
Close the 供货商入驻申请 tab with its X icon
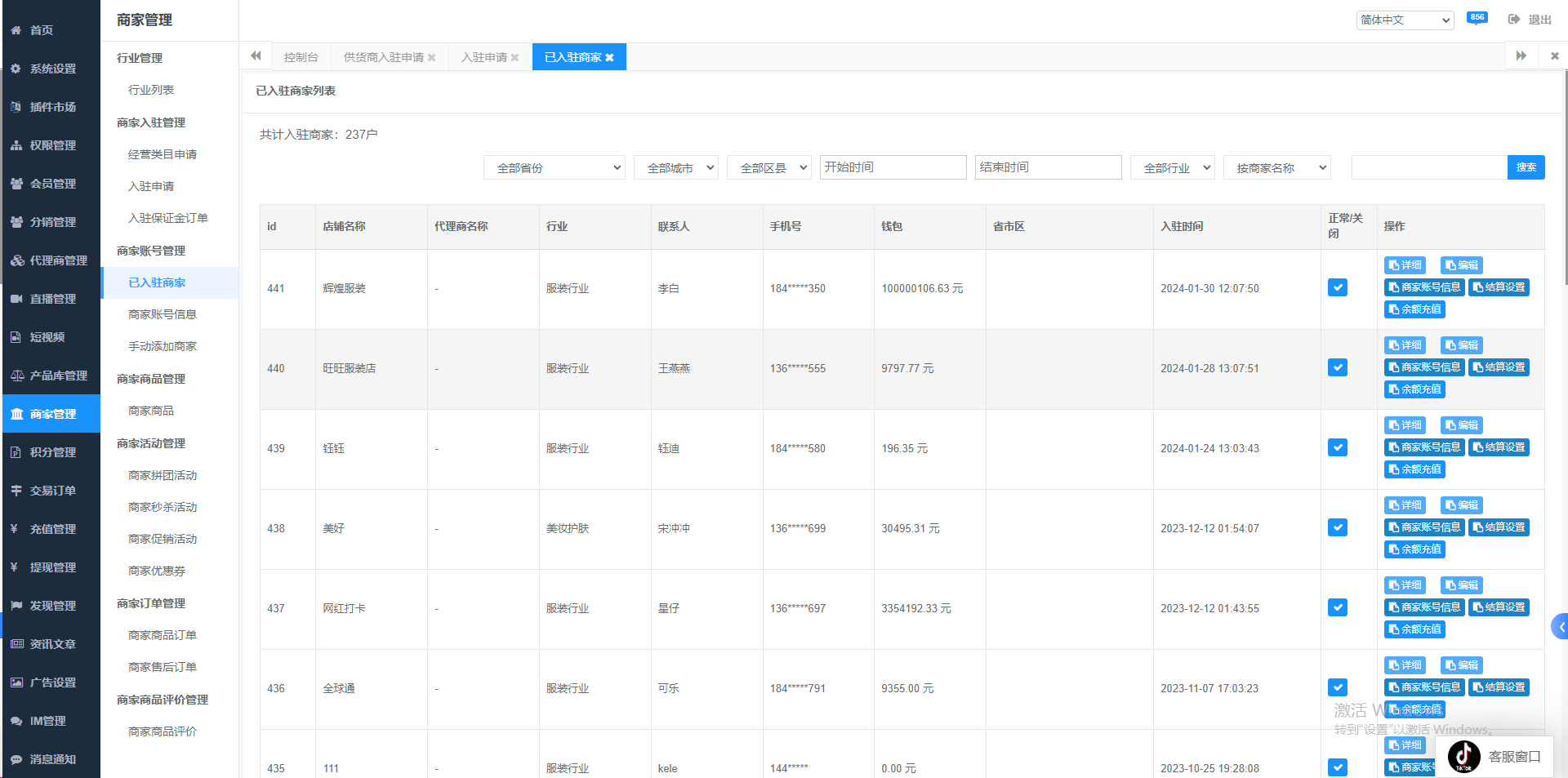click(432, 57)
